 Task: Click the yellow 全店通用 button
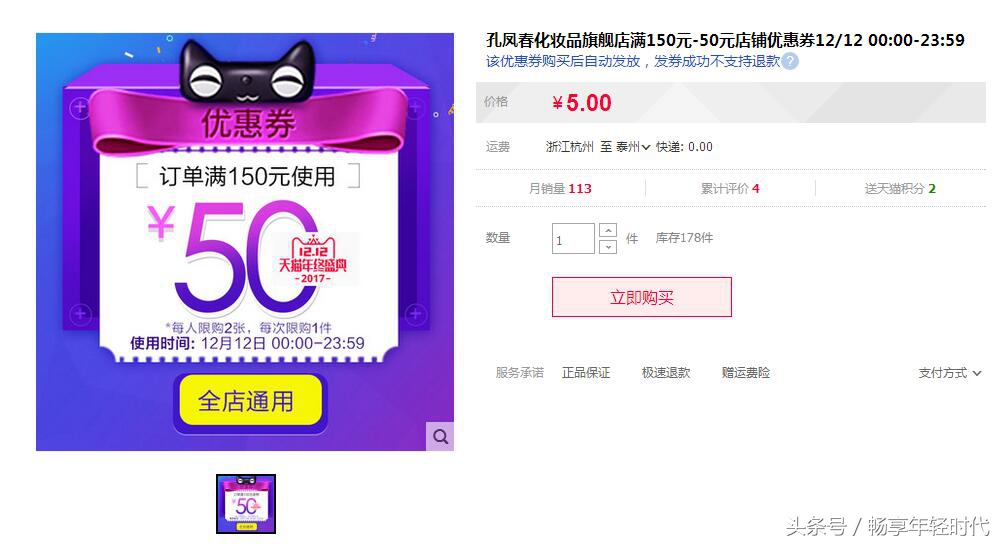(x=250, y=401)
